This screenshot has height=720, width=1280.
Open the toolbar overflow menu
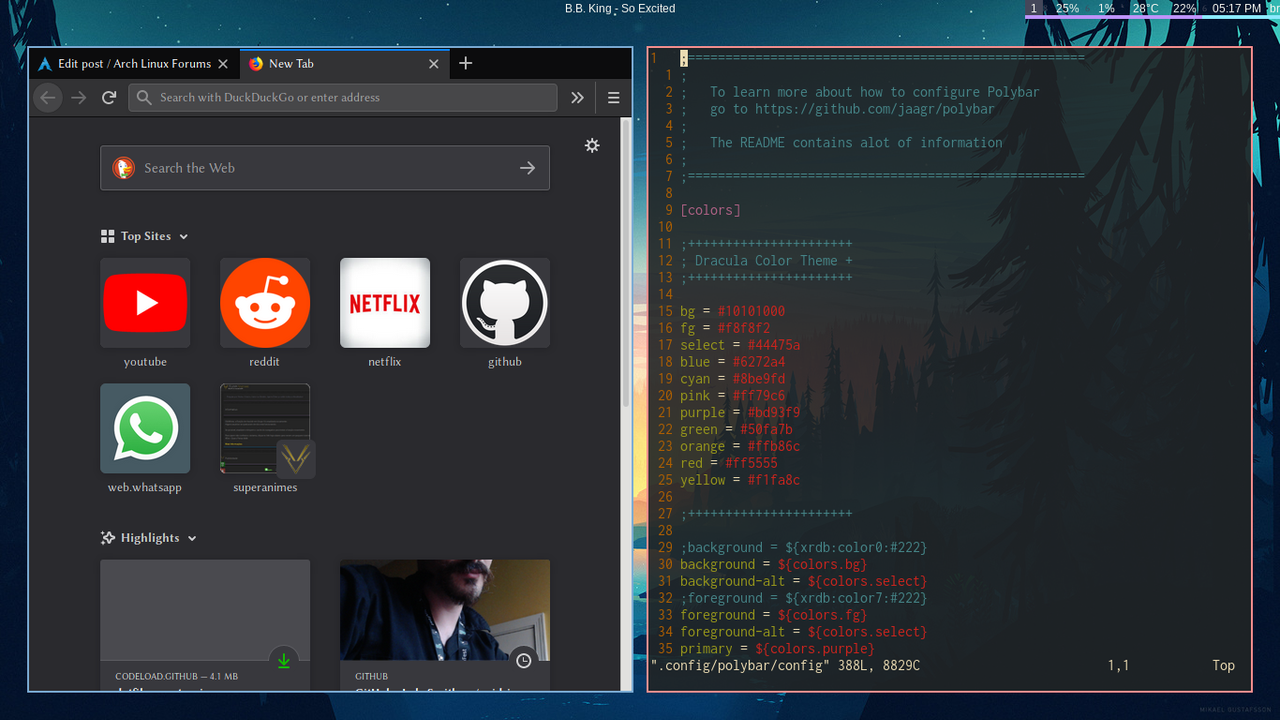pos(577,97)
